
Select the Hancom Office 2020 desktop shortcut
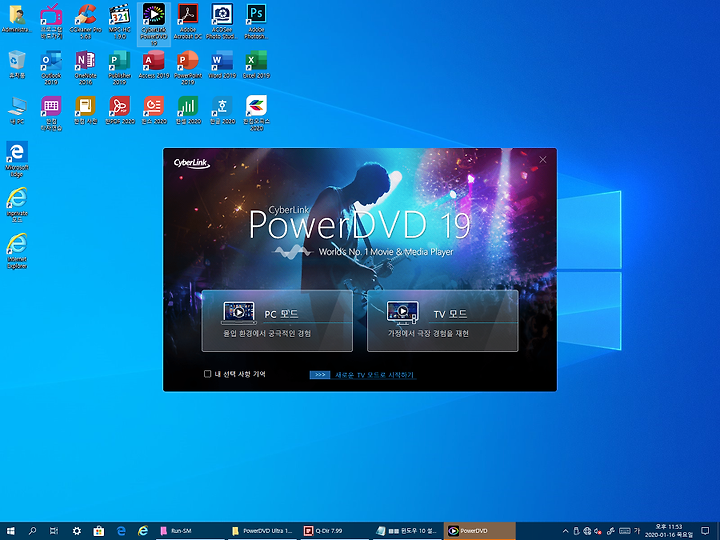point(256,113)
